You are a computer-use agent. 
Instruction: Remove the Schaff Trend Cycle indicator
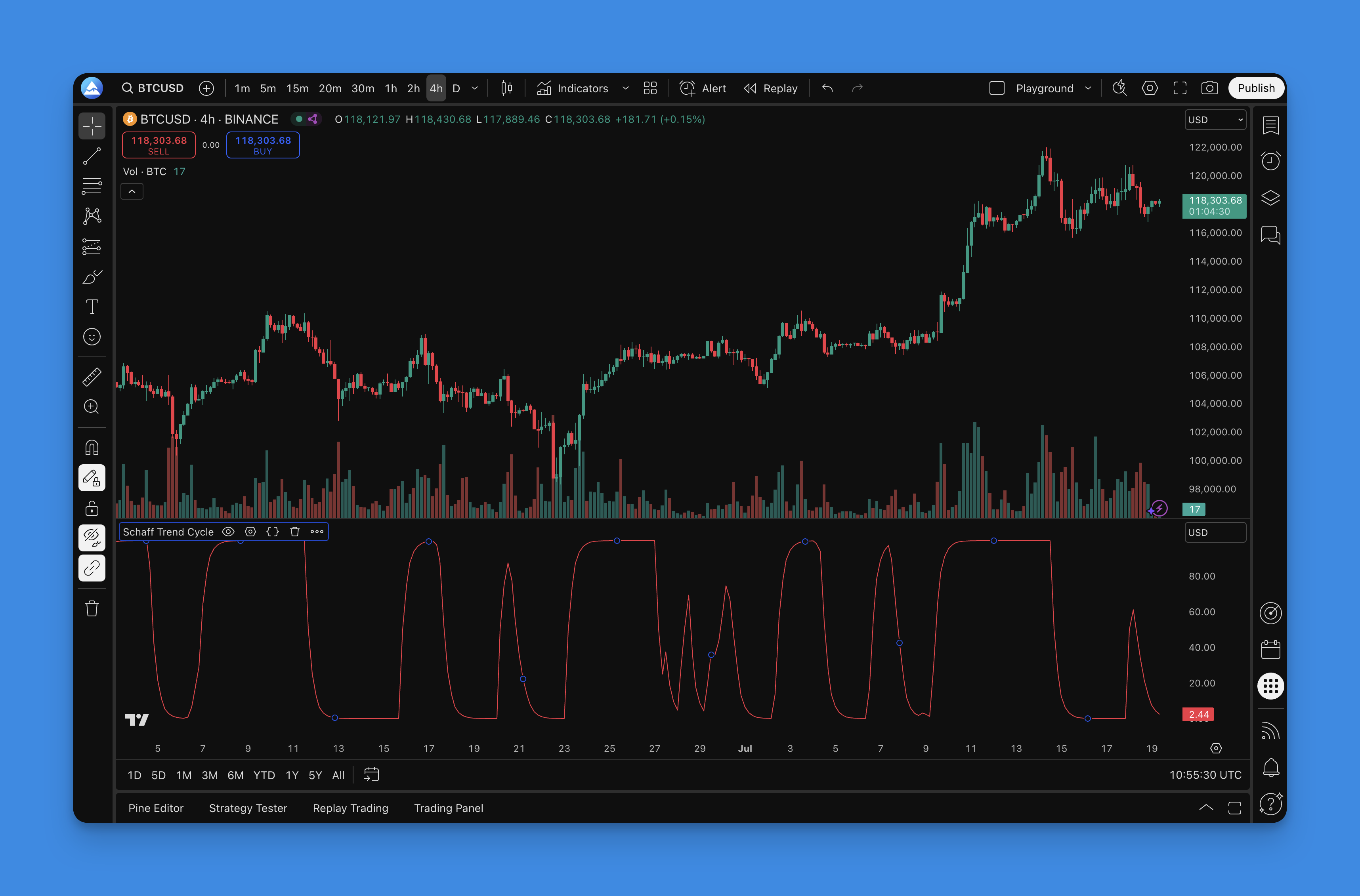tap(295, 532)
